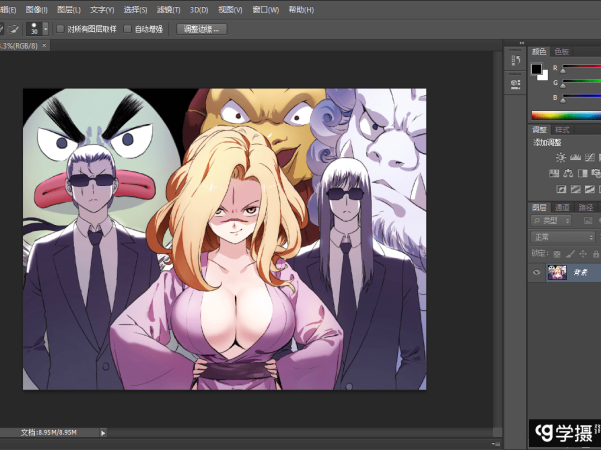Click the 调整边缘... button
The image size is (601, 450).
tap(201, 29)
